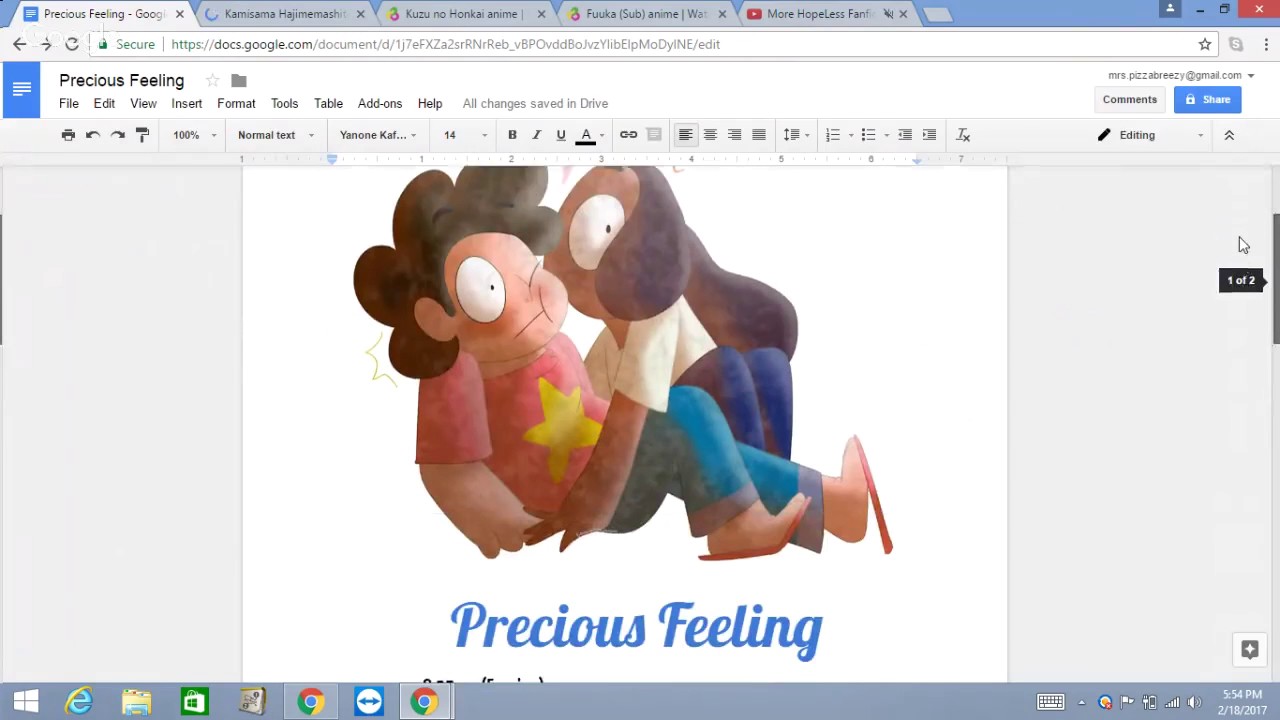The image size is (1280, 720).
Task: Open the move-to-folder icon
Action: click(x=238, y=81)
